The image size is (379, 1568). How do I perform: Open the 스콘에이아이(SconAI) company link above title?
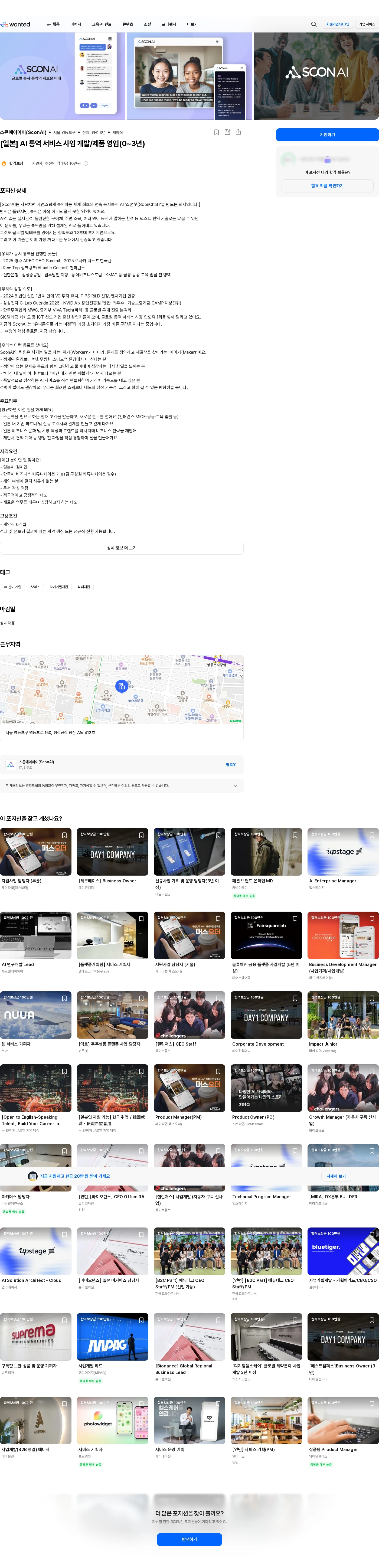[x=23, y=132]
